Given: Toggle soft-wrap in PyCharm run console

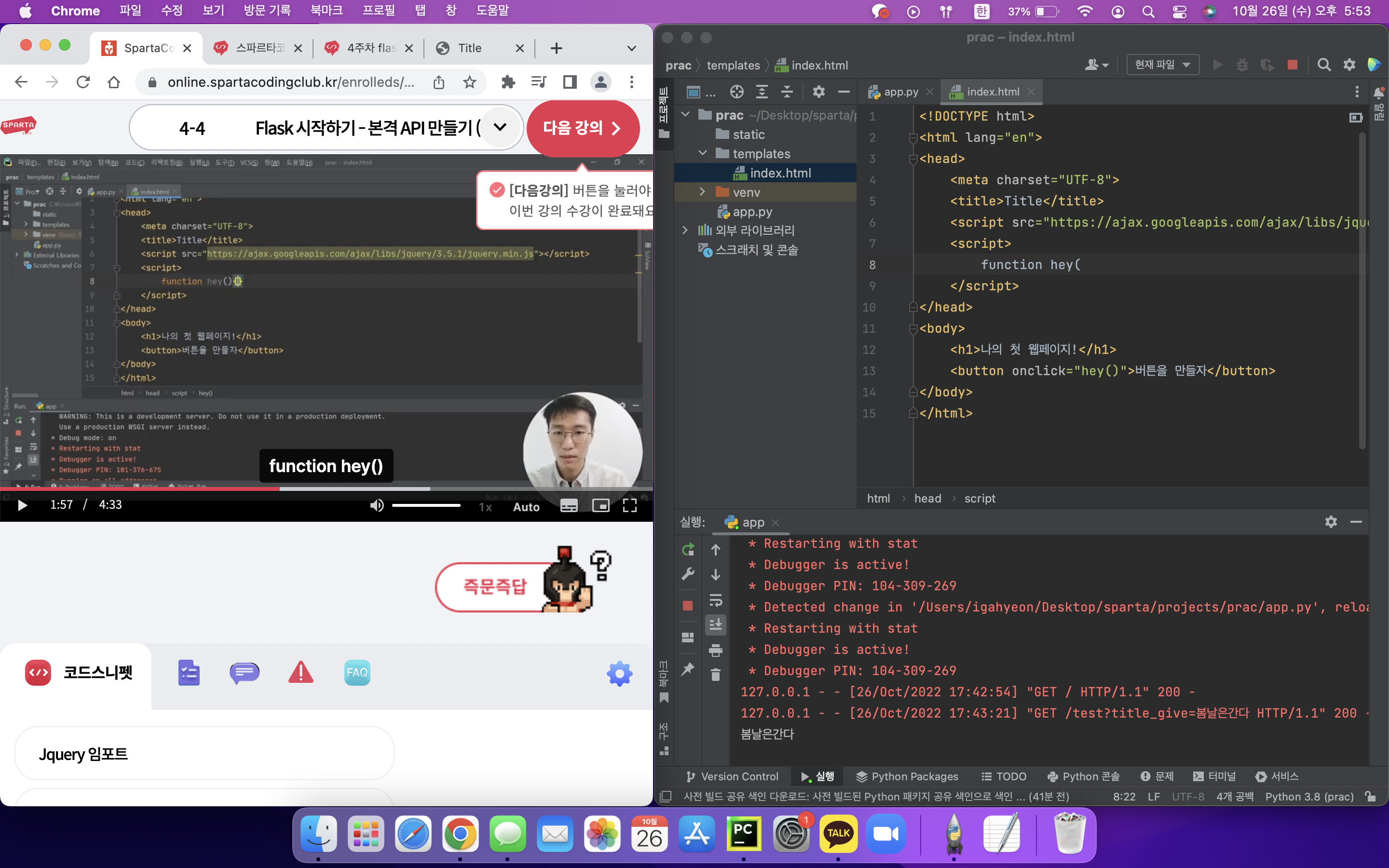Looking at the screenshot, I should 716,600.
